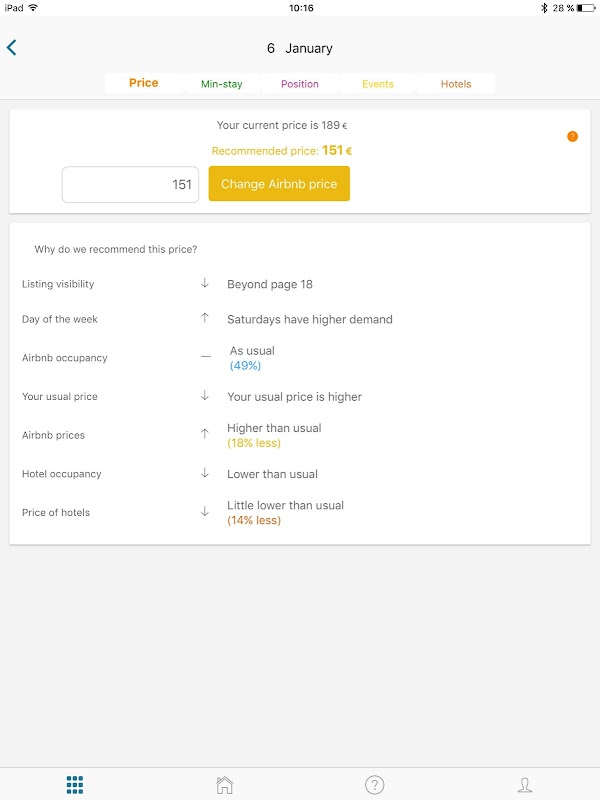Tap the Airbnb prices up arrow
600x800 pixels.
tap(205, 435)
